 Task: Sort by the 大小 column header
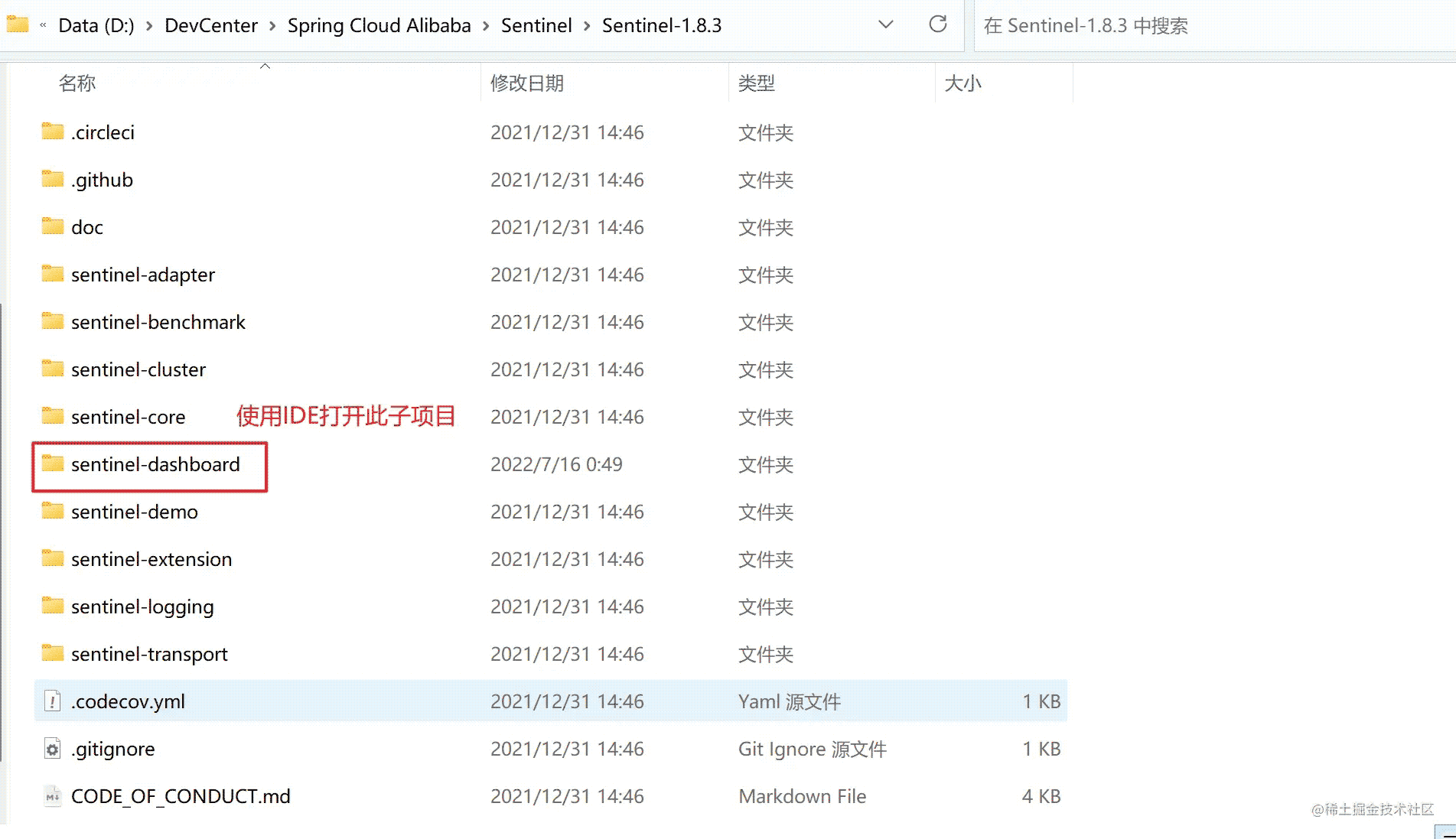(962, 83)
